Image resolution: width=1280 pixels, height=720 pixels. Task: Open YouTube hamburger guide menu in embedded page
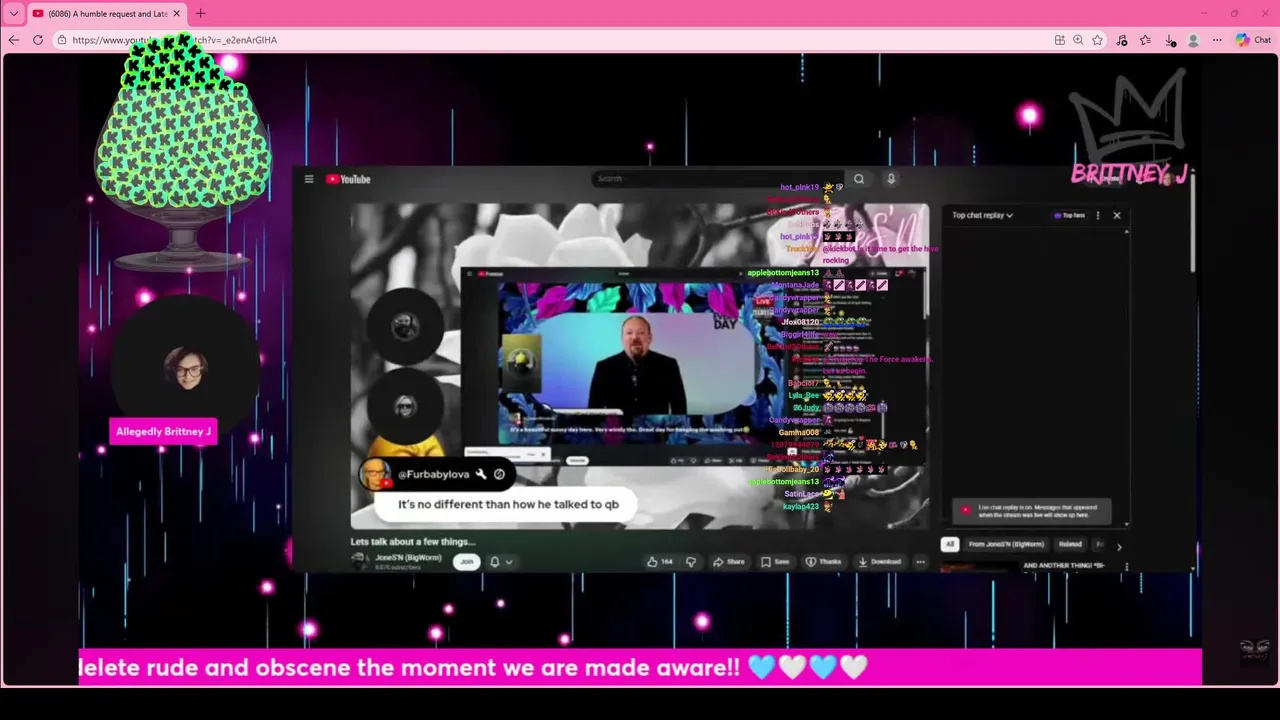(x=308, y=179)
